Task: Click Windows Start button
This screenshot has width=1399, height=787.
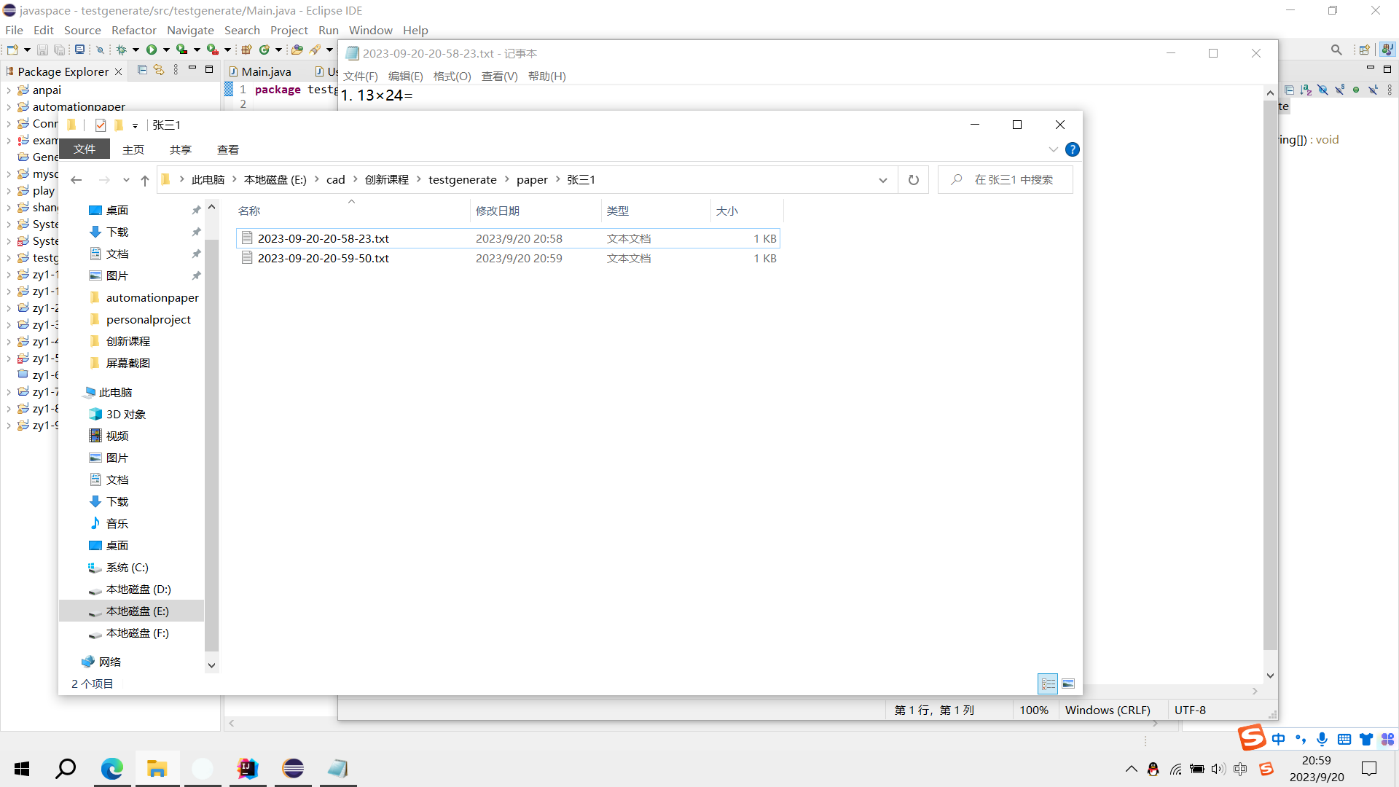Action: coord(22,768)
